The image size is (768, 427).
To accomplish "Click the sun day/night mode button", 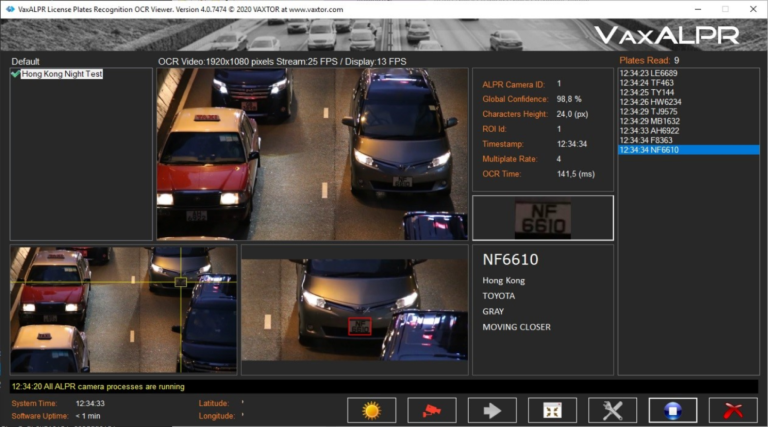I will pyautogui.click(x=372, y=410).
